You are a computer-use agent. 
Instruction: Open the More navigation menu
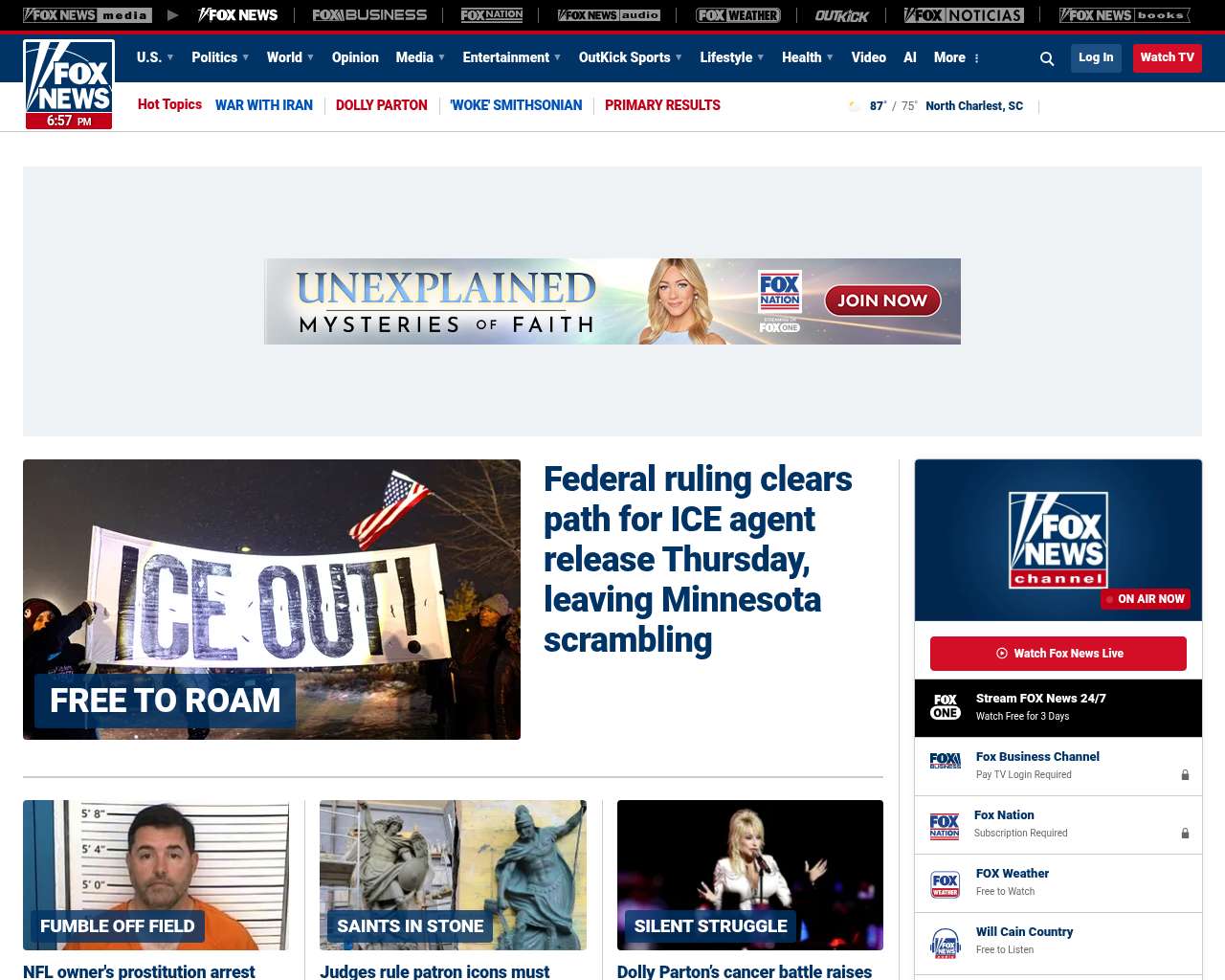tap(949, 57)
